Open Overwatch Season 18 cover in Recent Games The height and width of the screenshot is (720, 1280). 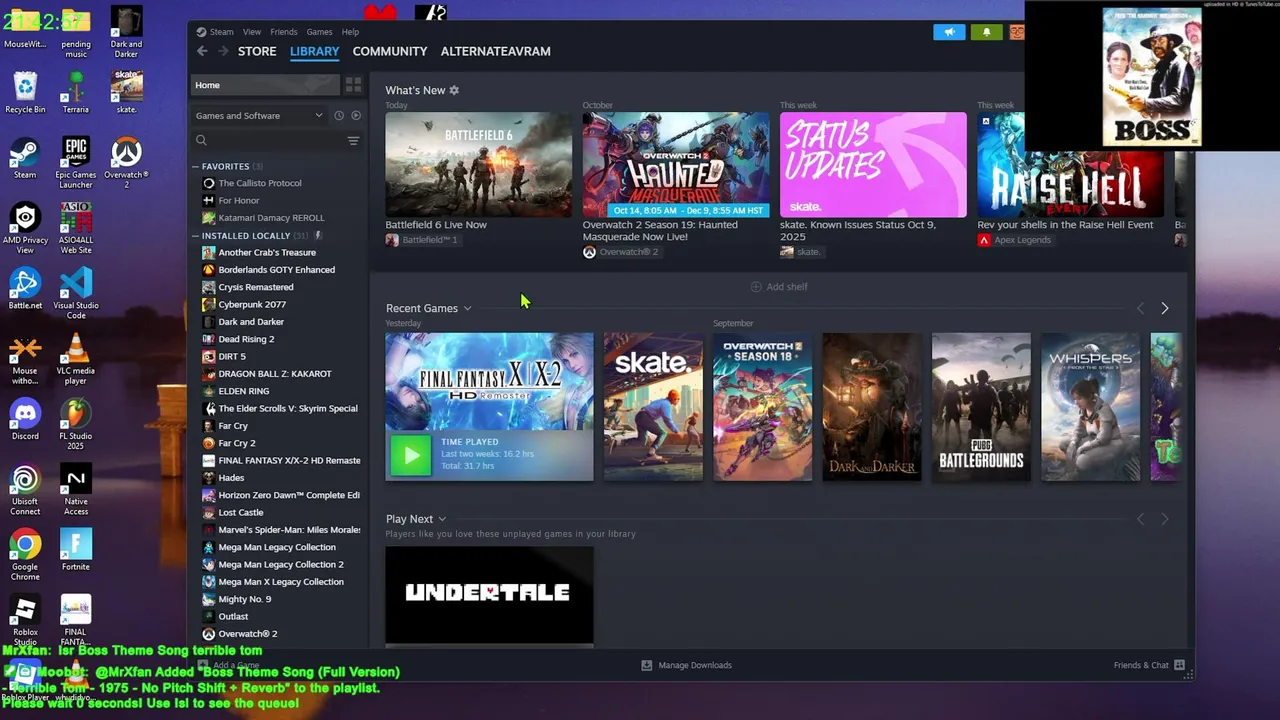pyautogui.click(x=762, y=407)
